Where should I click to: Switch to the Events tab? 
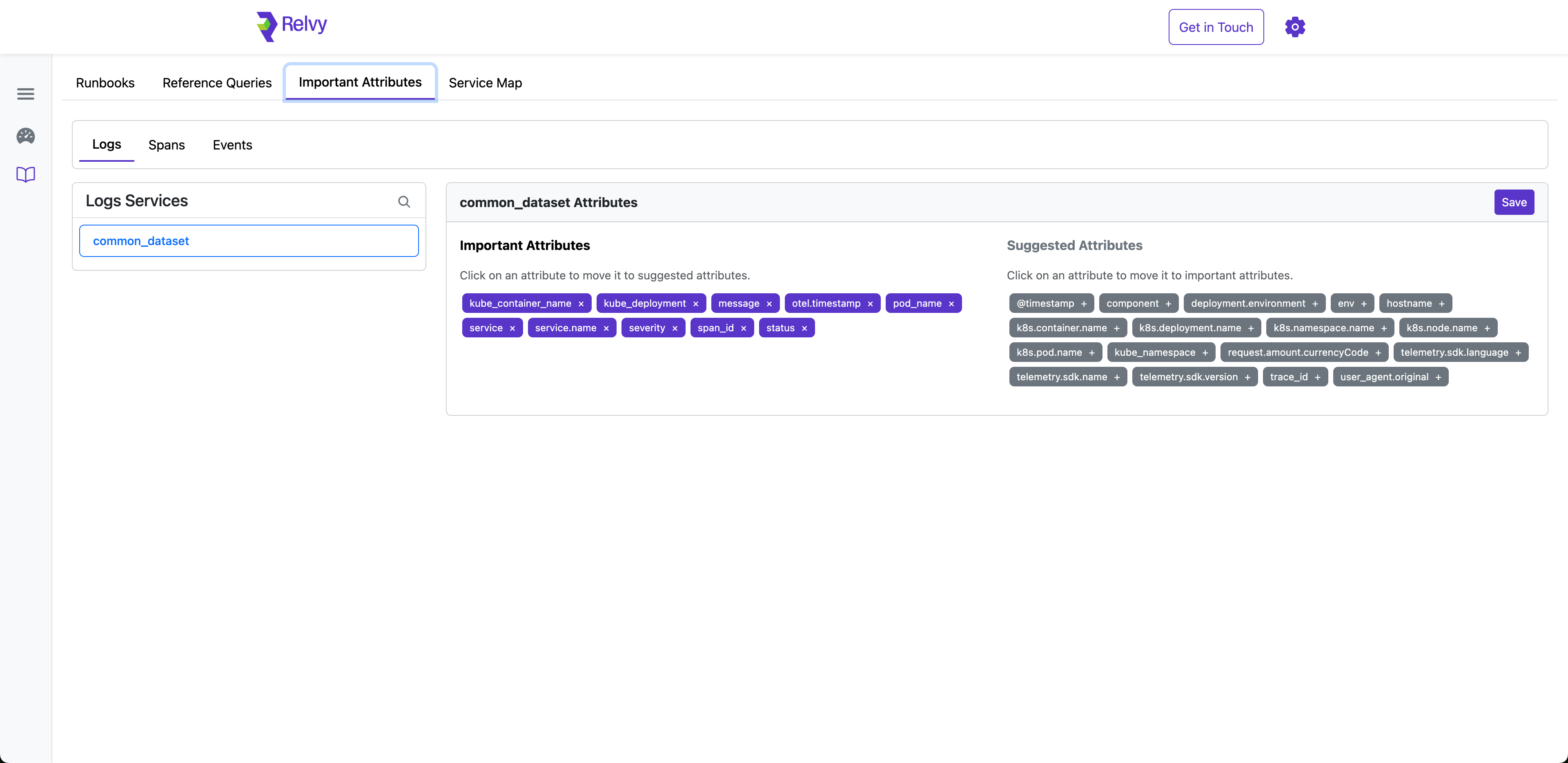click(x=232, y=144)
